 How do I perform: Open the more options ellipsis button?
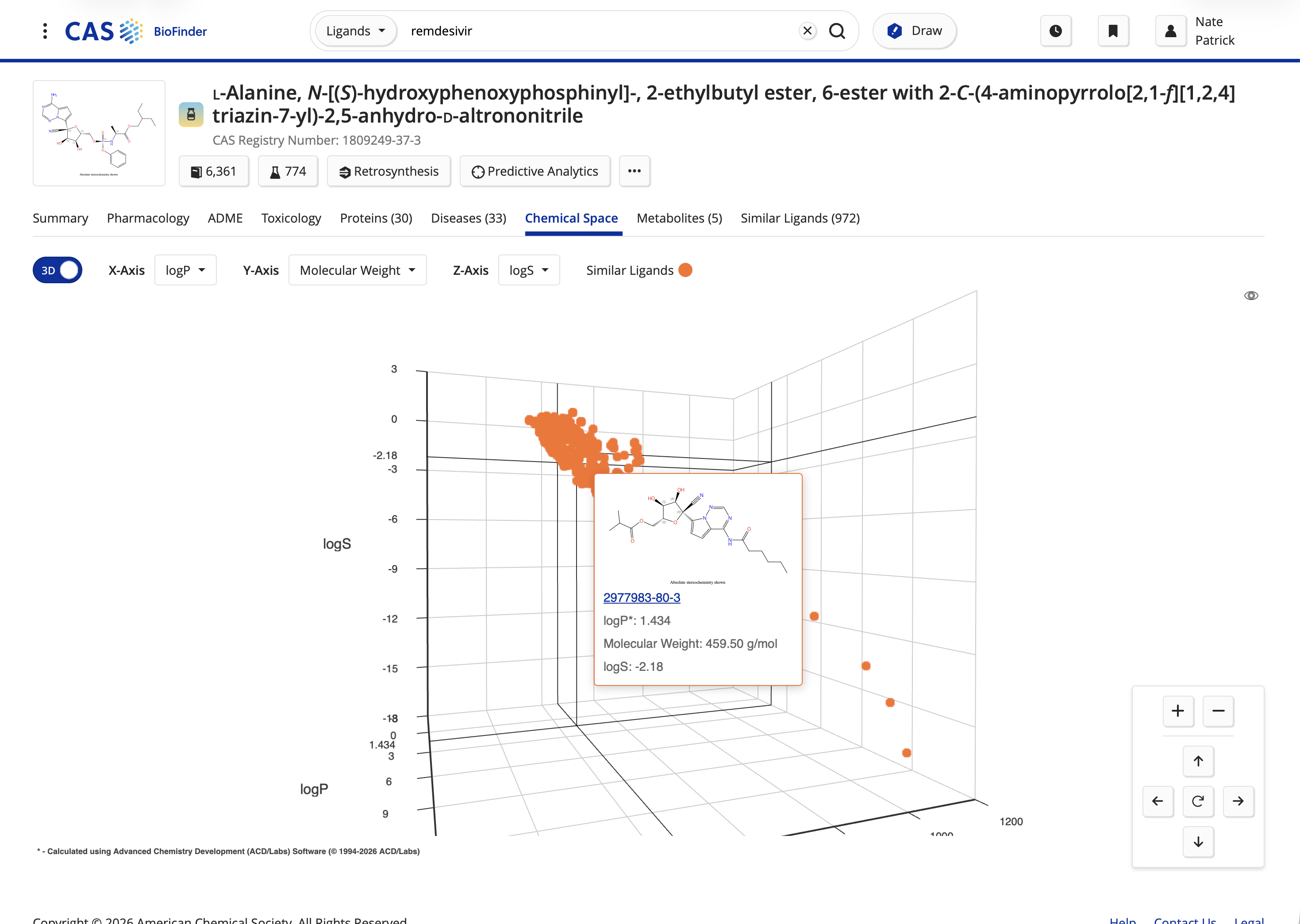click(635, 171)
